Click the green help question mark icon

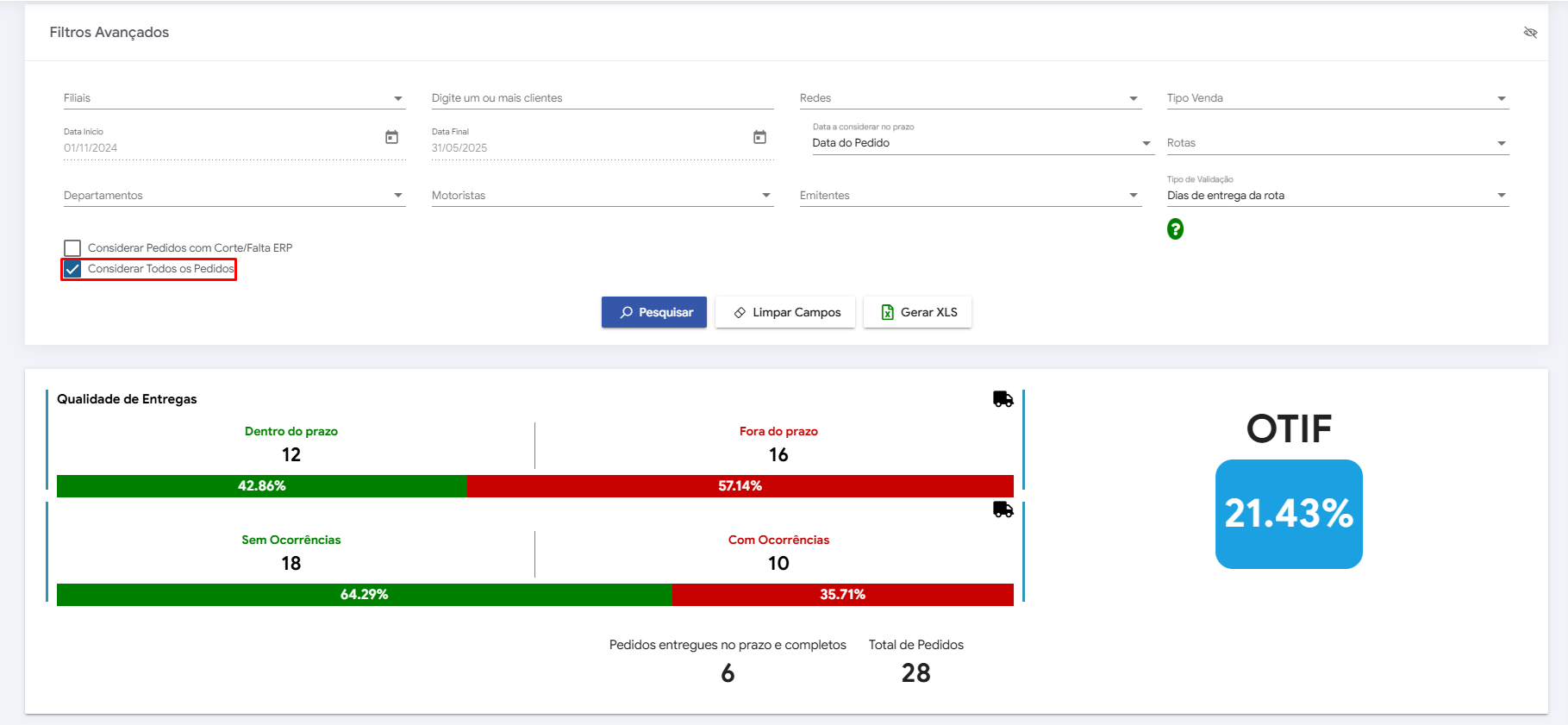1175,229
